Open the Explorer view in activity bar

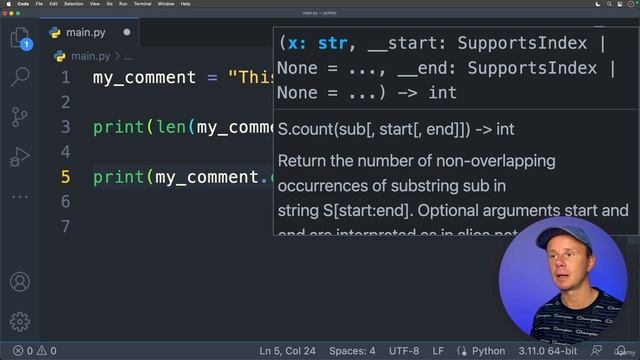[20, 38]
